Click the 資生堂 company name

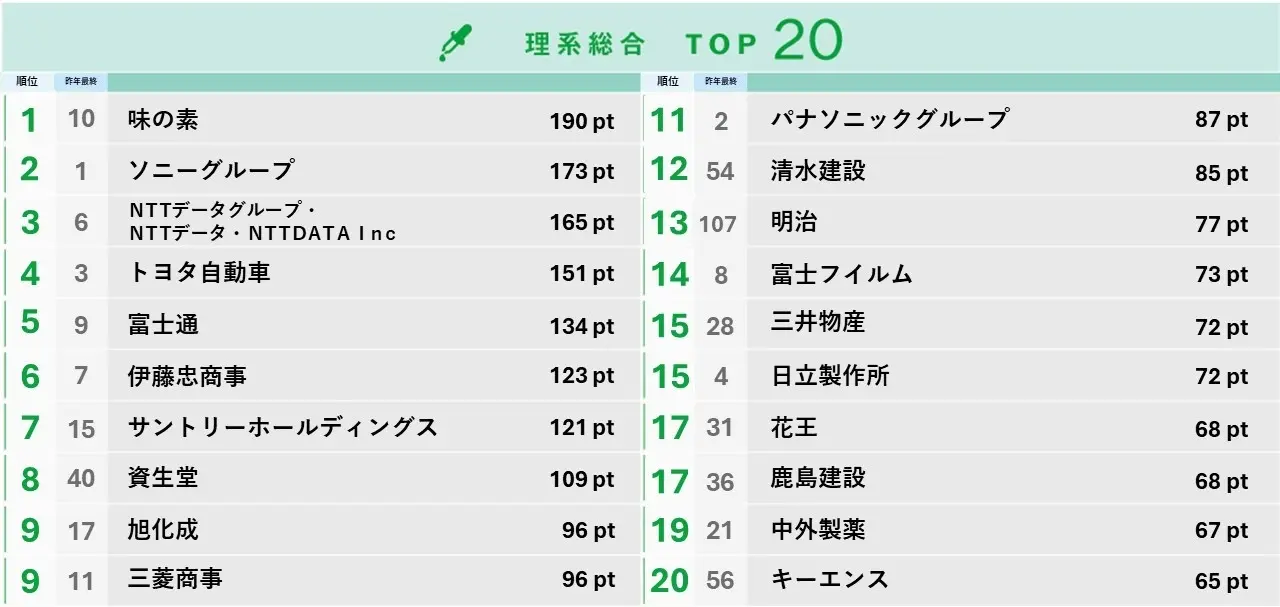[x=163, y=478]
